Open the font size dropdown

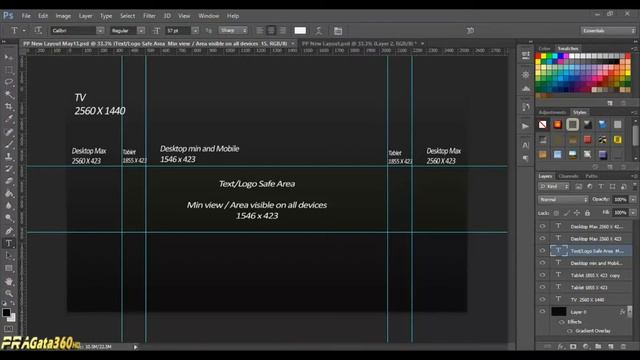195,31
